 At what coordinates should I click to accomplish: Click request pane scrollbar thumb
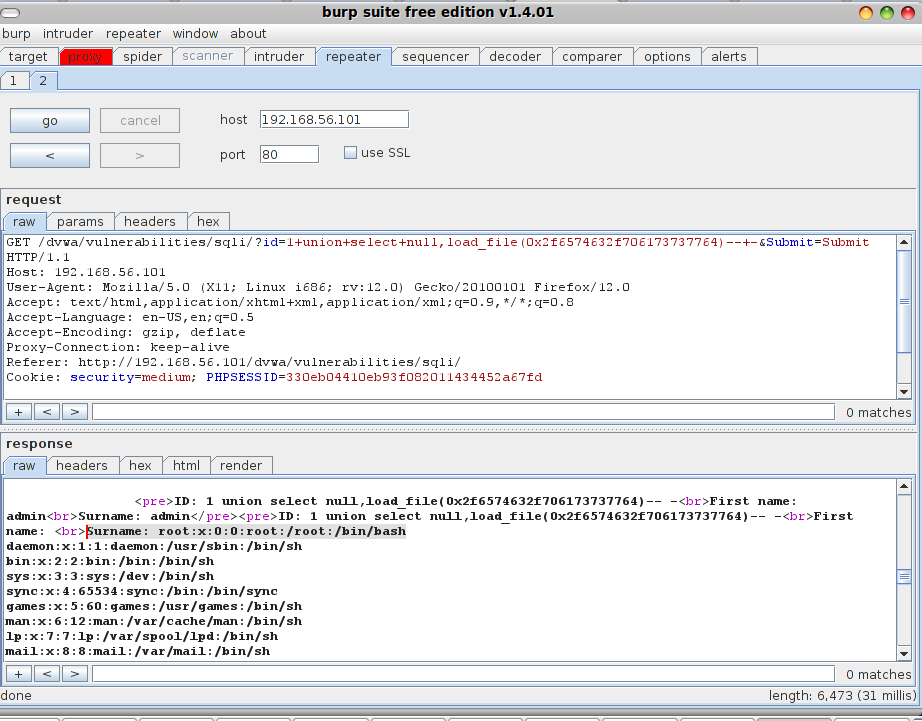904,302
